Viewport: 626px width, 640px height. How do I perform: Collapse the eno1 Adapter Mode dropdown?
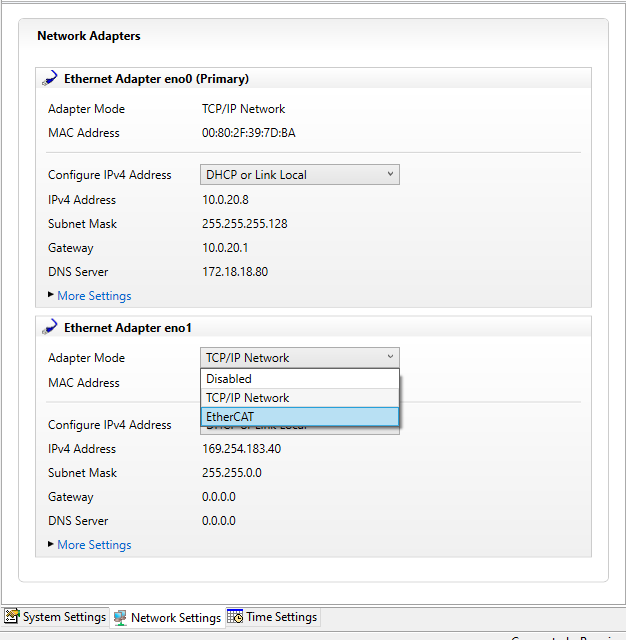click(x=300, y=358)
